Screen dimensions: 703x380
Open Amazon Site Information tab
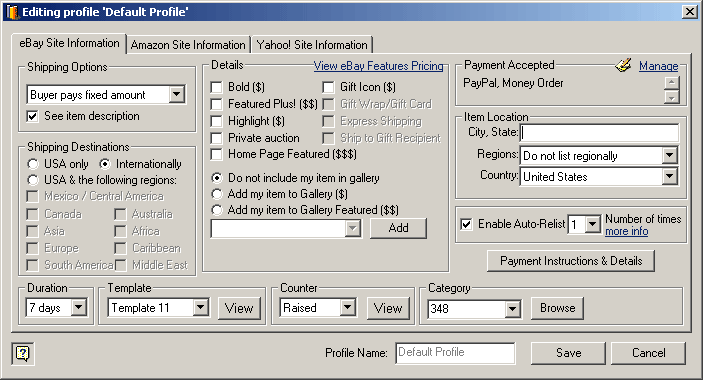point(188,45)
